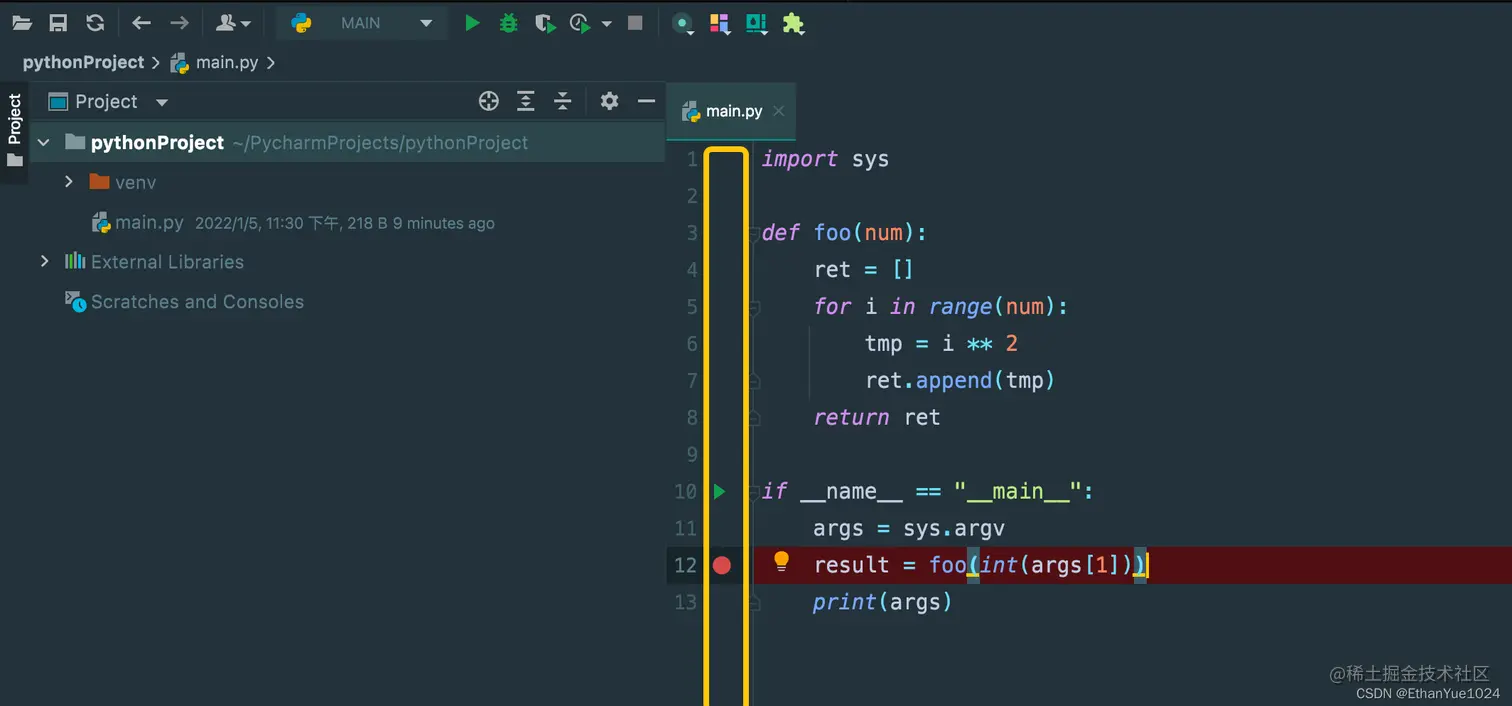Click the green puzzle plugin icon
Screen dimensions: 1512x706
(793, 23)
